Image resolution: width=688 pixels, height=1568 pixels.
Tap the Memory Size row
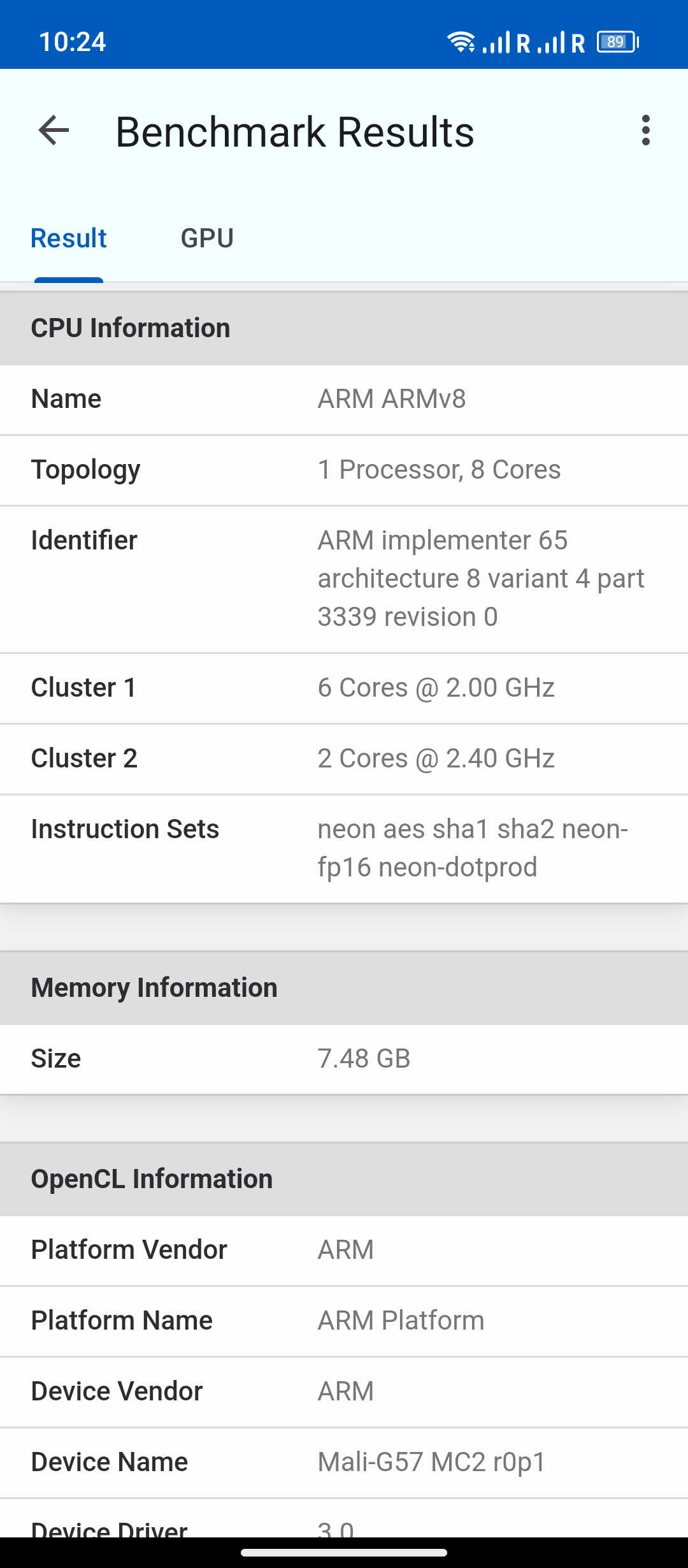pyautogui.click(x=344, y=1059)
